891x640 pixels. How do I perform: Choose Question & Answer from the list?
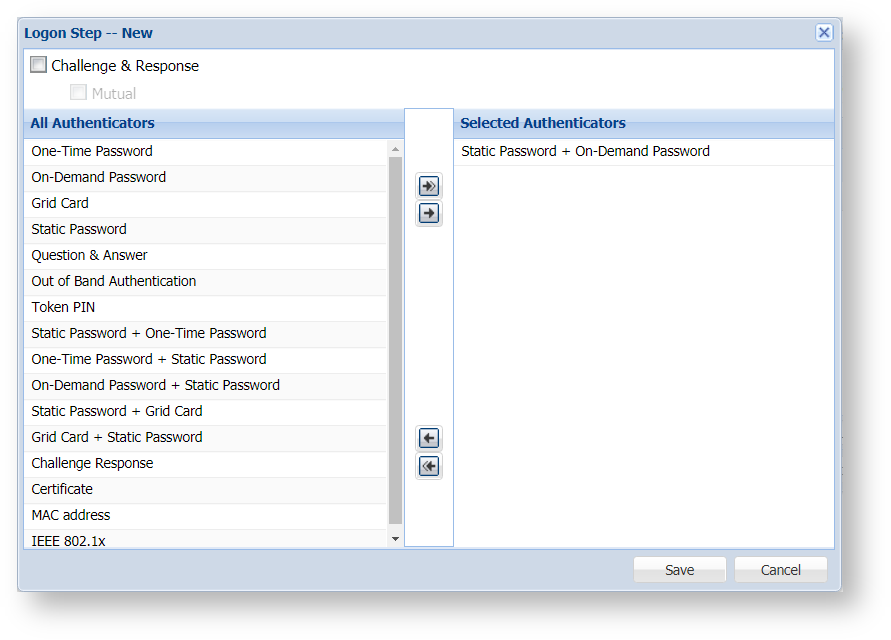click(x=89, y=255)
